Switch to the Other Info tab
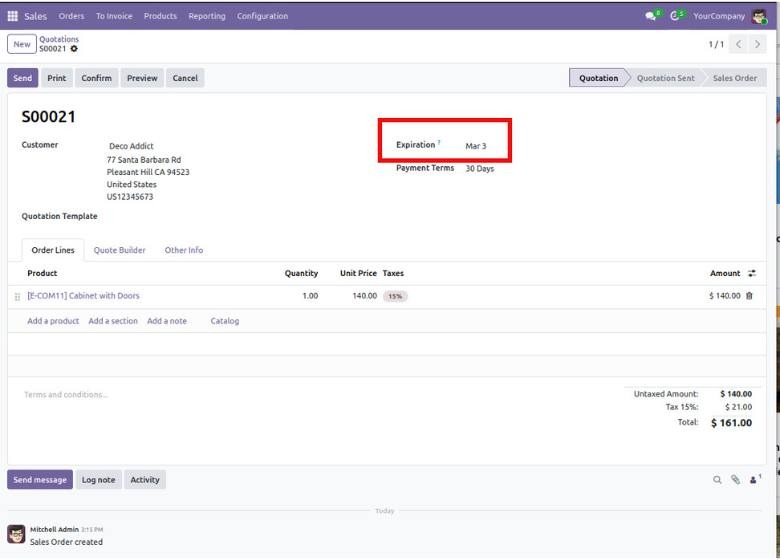The width and height of the screenshot is (780, 560). (184, 250)
